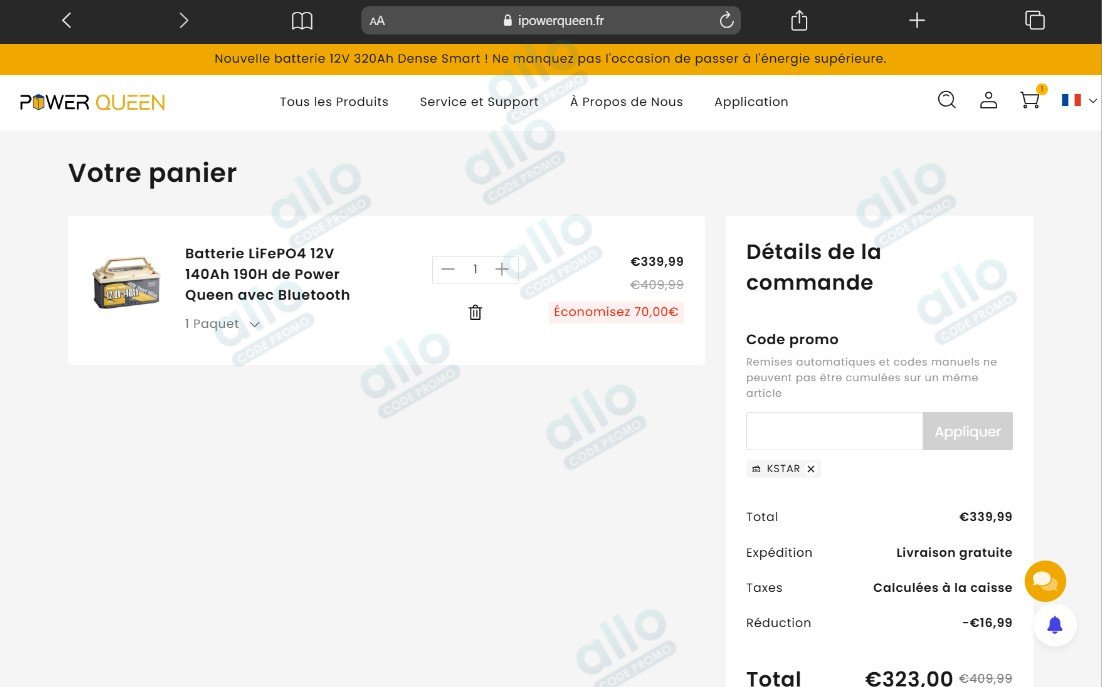The image size is (1102, 687).
Task: Open the Tous les Produits menu
Action: click(x=334, y=102)
